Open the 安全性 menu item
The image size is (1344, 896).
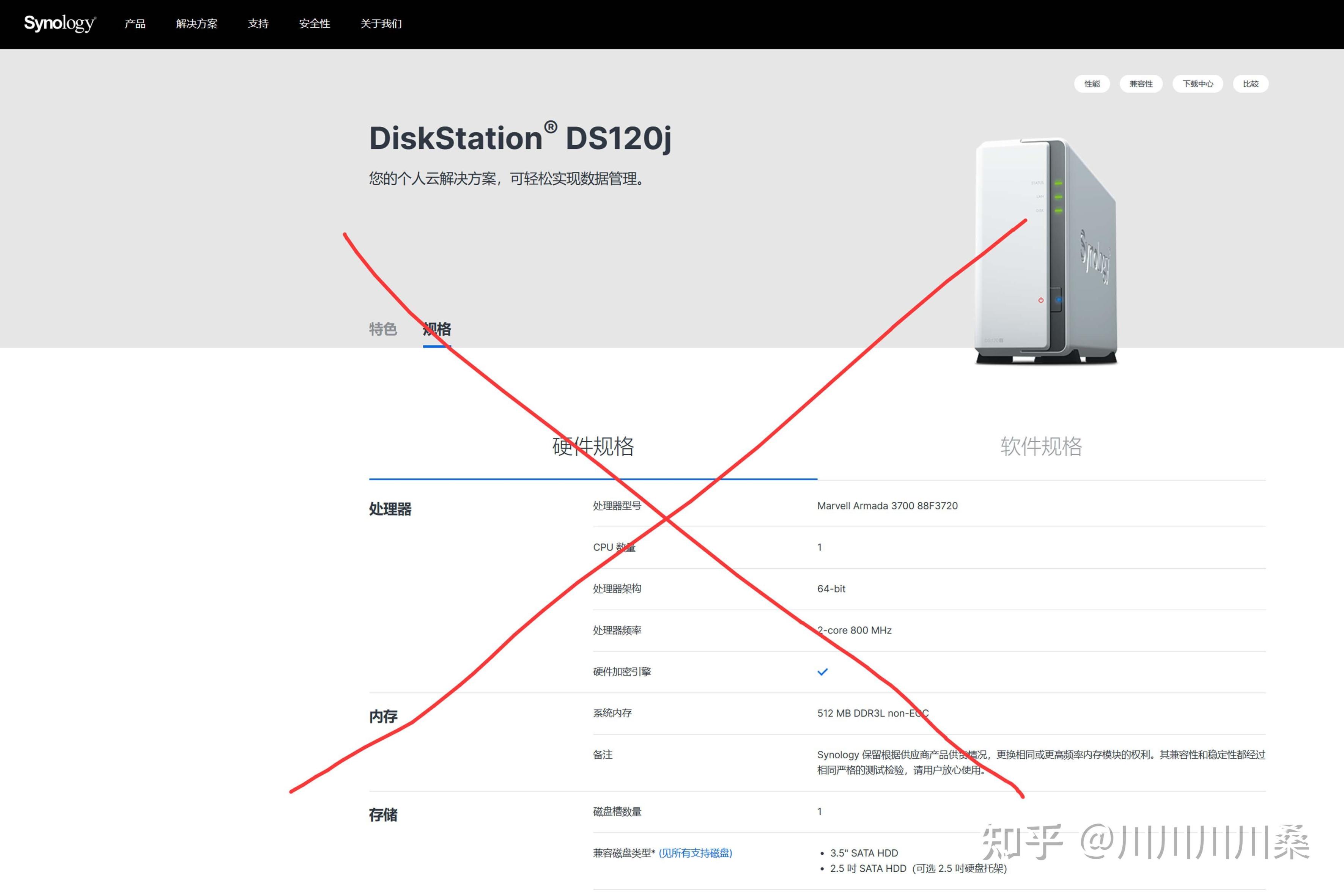click(314, 24)
